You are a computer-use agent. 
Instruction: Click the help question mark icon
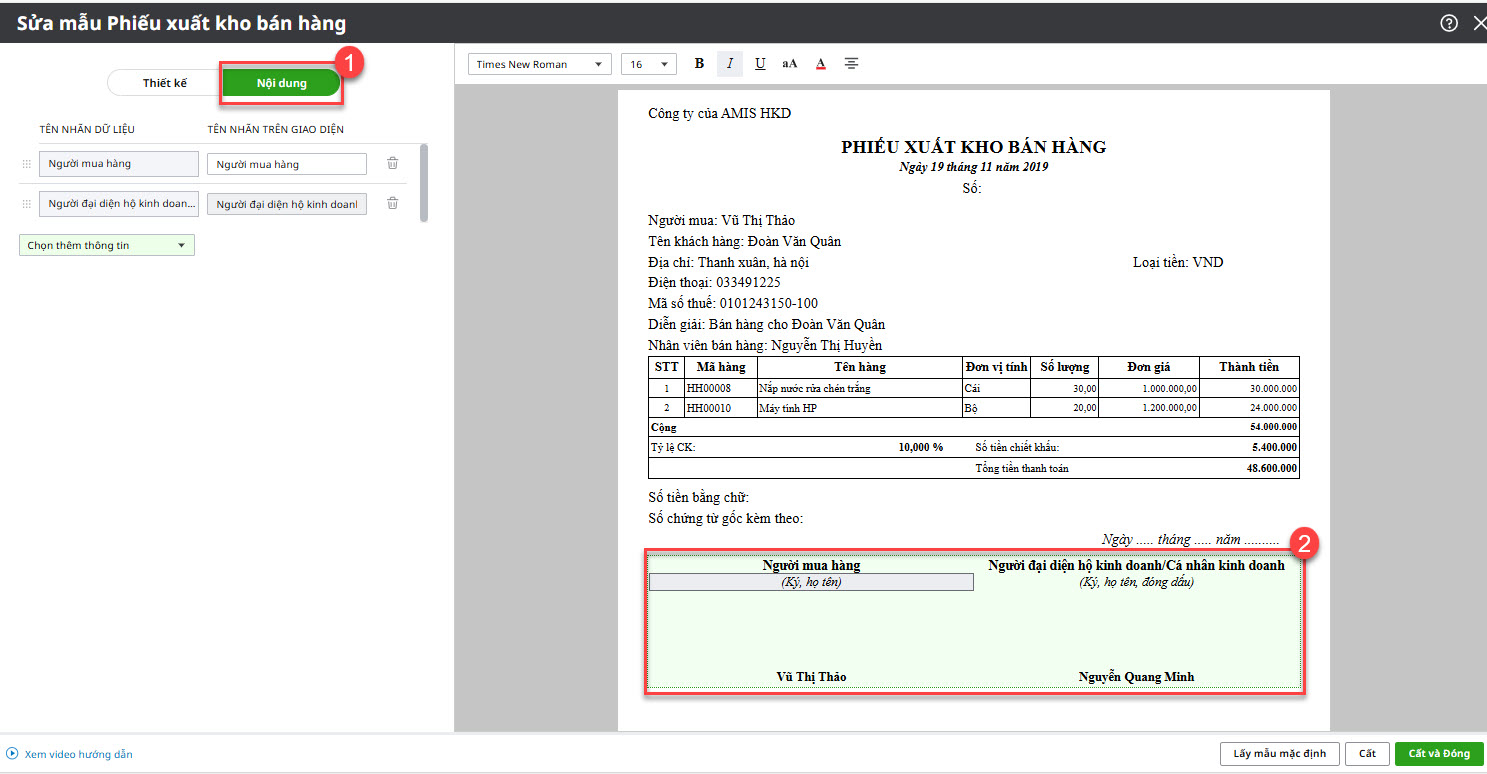[x=1449, y=24]
